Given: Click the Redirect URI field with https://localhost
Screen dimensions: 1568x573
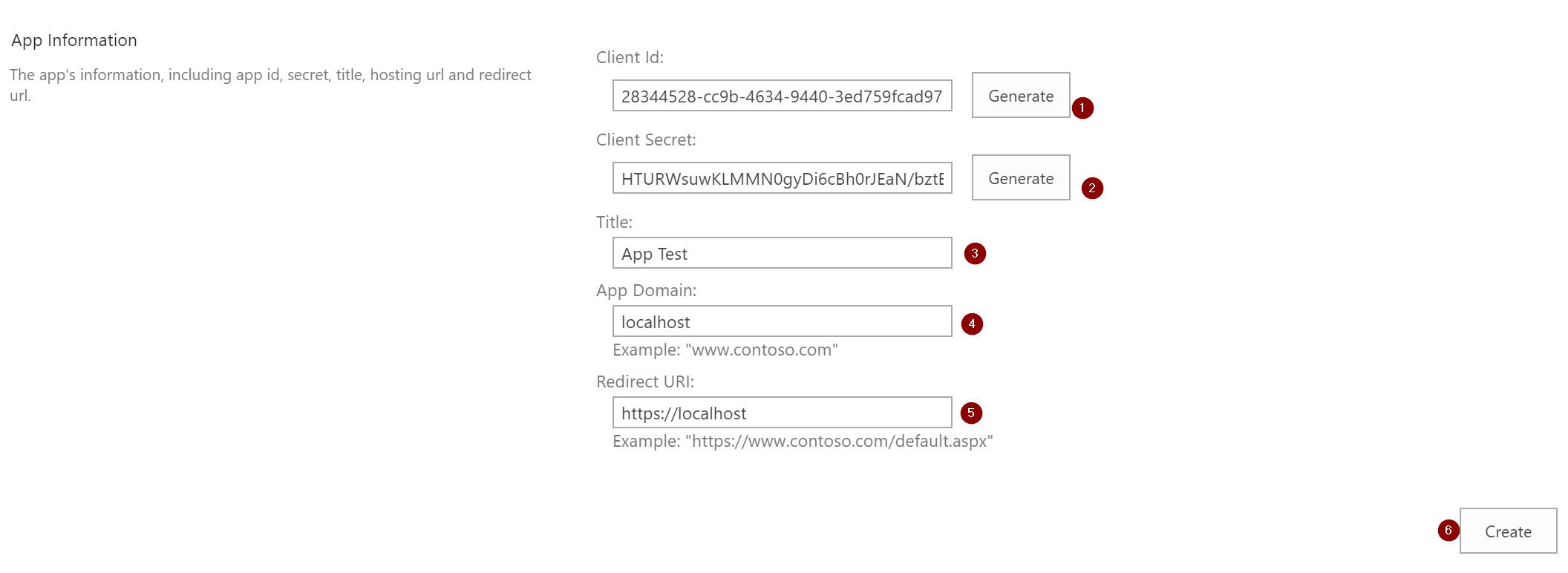Looking at the screenshot, I should [x=782, y=413].
